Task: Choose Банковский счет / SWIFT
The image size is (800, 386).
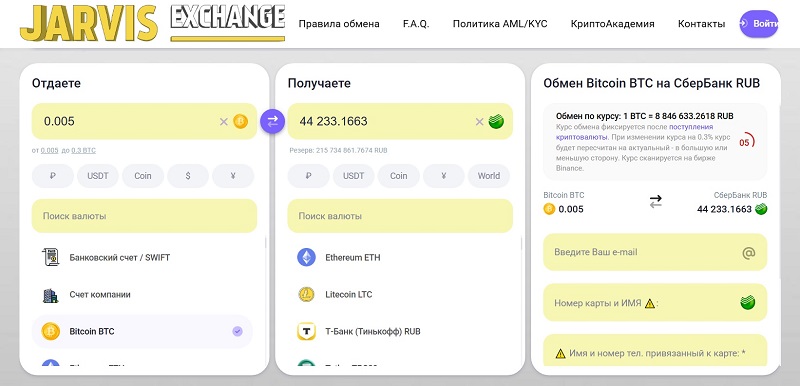Action: pos(142,258)
